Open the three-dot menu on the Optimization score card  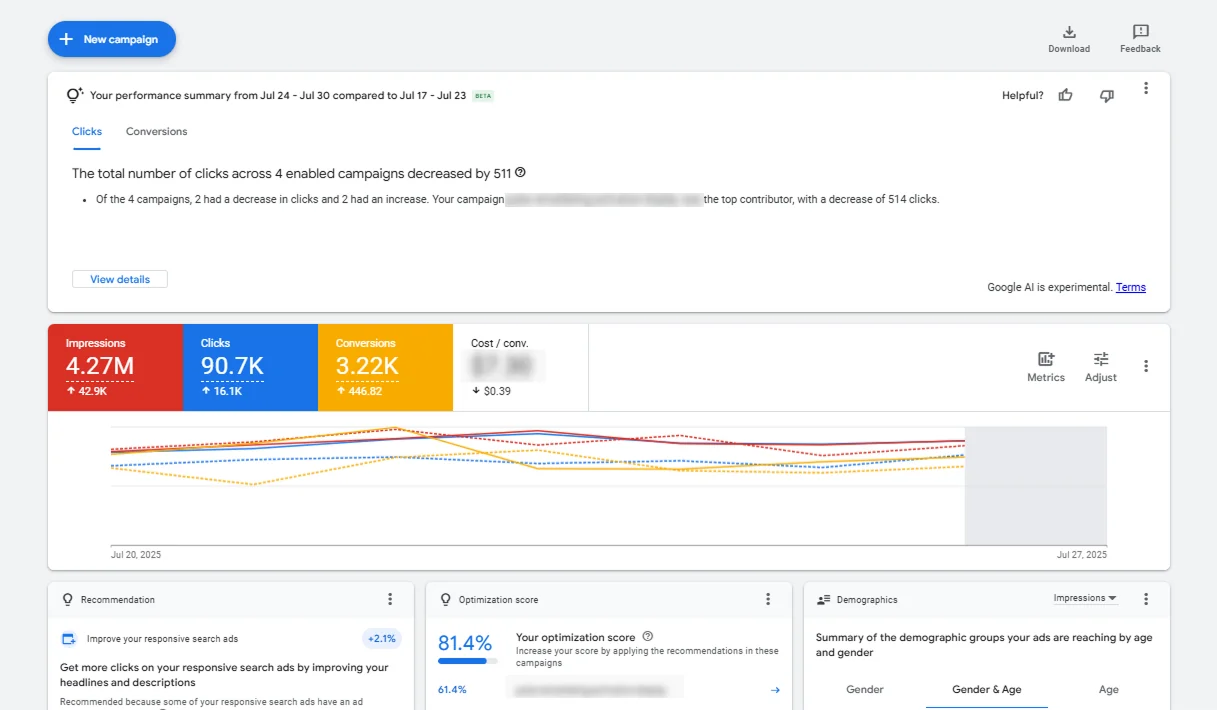click(x=768, y=599)
